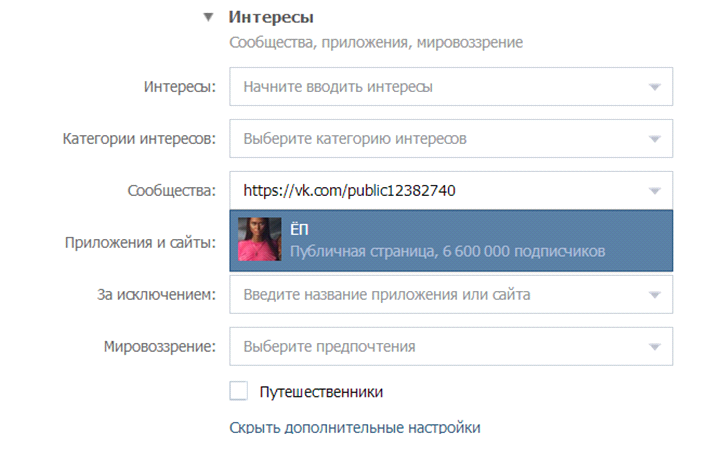The height and width of the screenshot is (460, 725).
Task: Collapse the Интересы section triangle
Action: [209, 18]
